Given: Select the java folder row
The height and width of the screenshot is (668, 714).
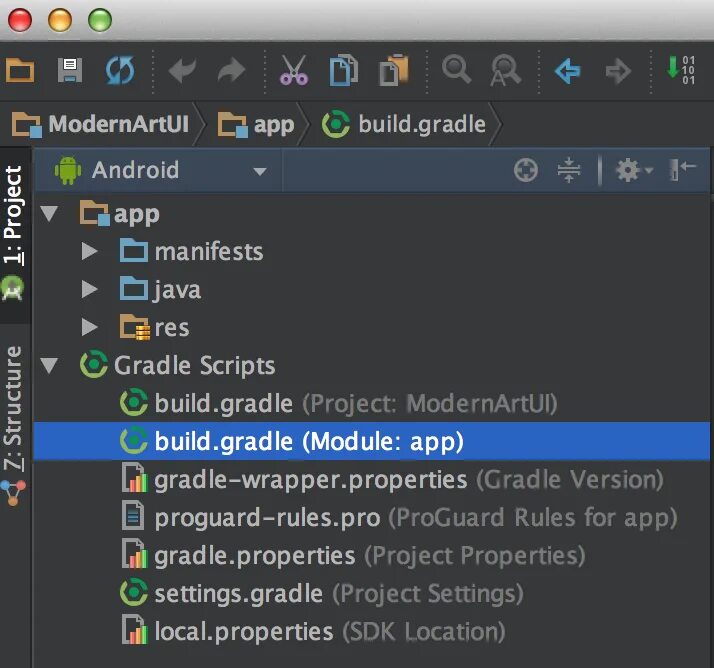Looking at the screenshot, I should pos(372,289).
